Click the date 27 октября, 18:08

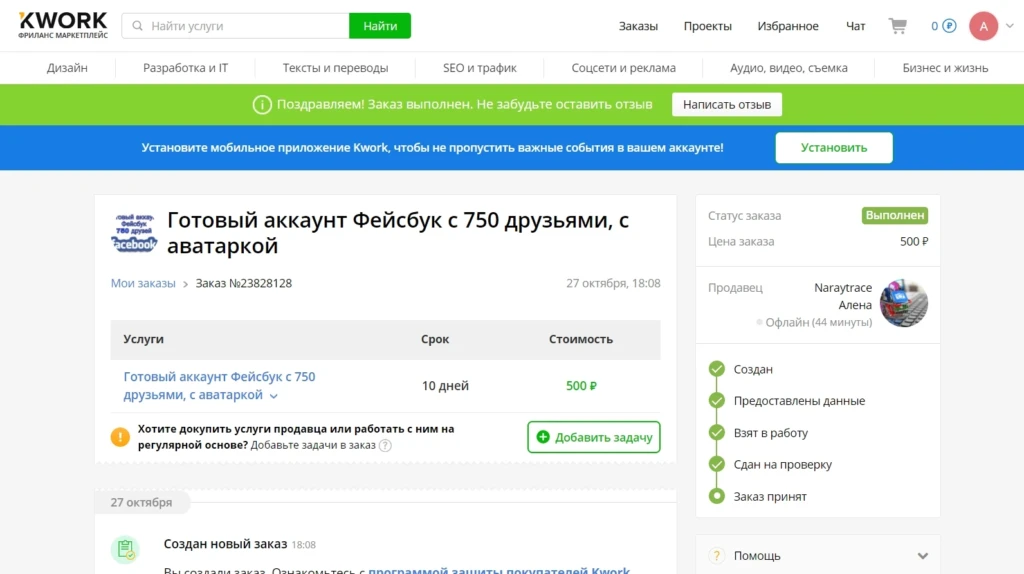pos(613,283)
